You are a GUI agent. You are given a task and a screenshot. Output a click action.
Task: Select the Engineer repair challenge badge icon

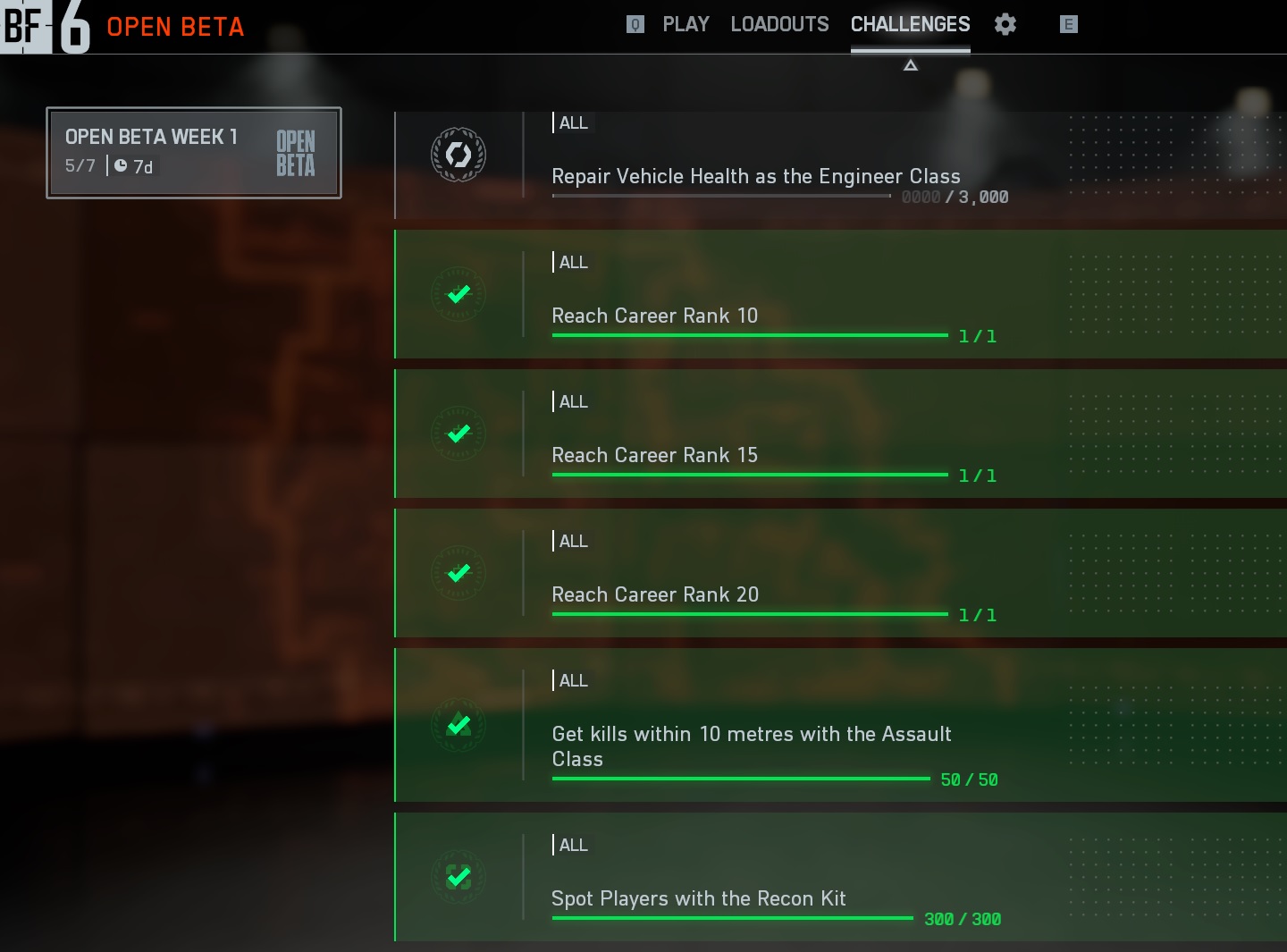[x=458, y=155]
